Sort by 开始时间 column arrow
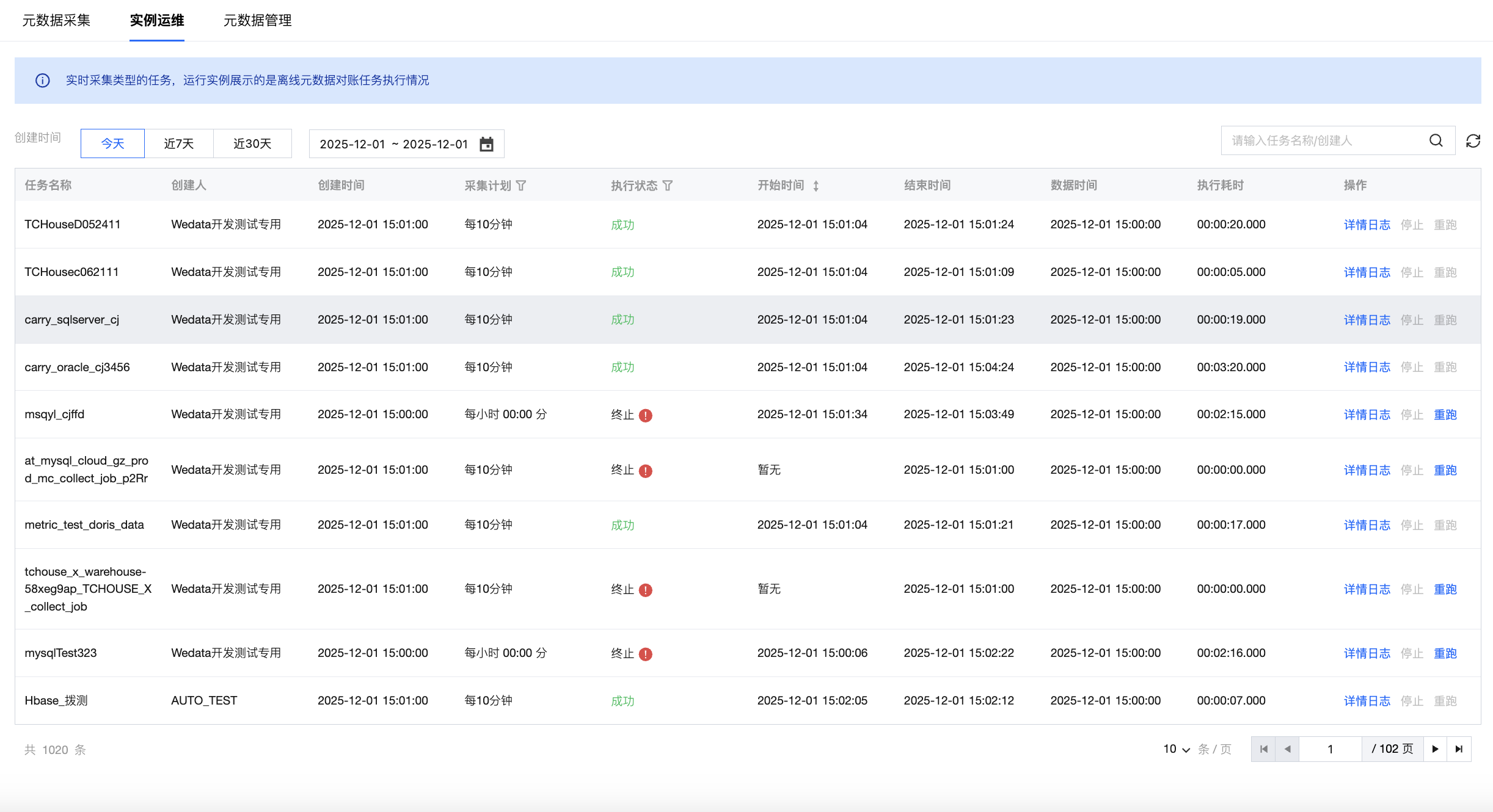Viewport: 1493px width, 812px height. (816, 186)
